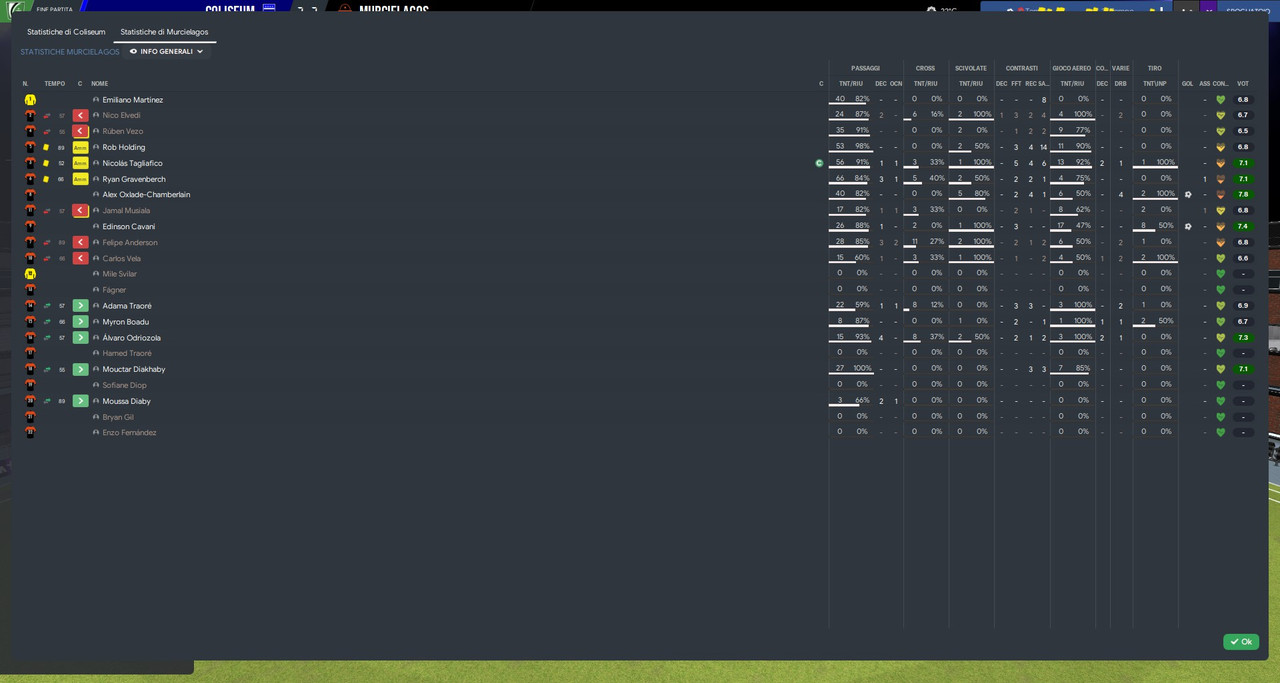Open the Info Generali view dropdown

pyautogui.click(x=166, y=51)
